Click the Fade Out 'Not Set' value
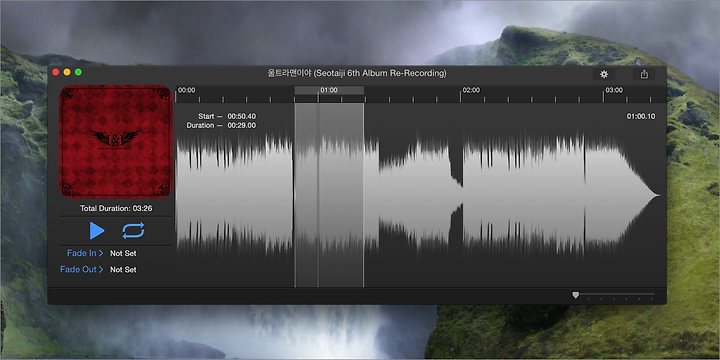This screenshot has width=720, height=360. (x=123, y=270)
